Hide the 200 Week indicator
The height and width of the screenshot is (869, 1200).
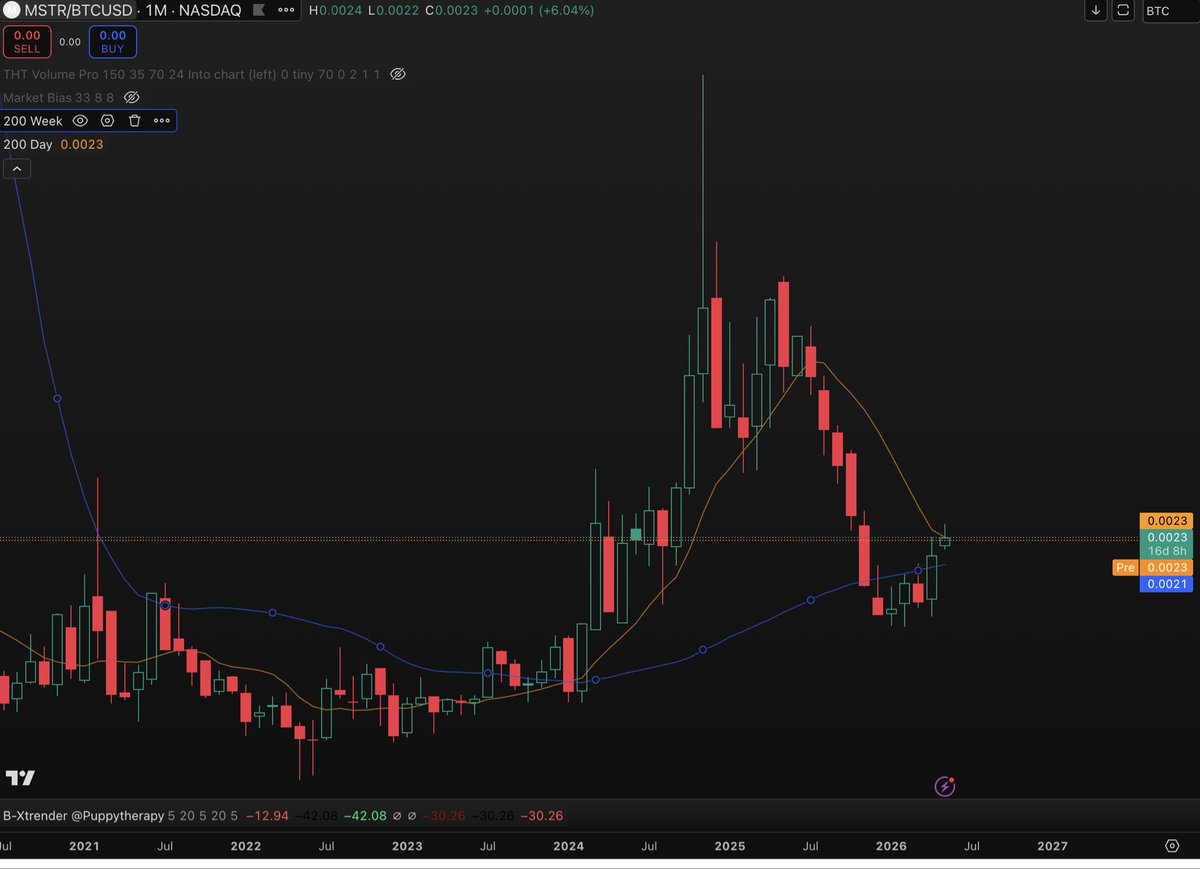81,121
